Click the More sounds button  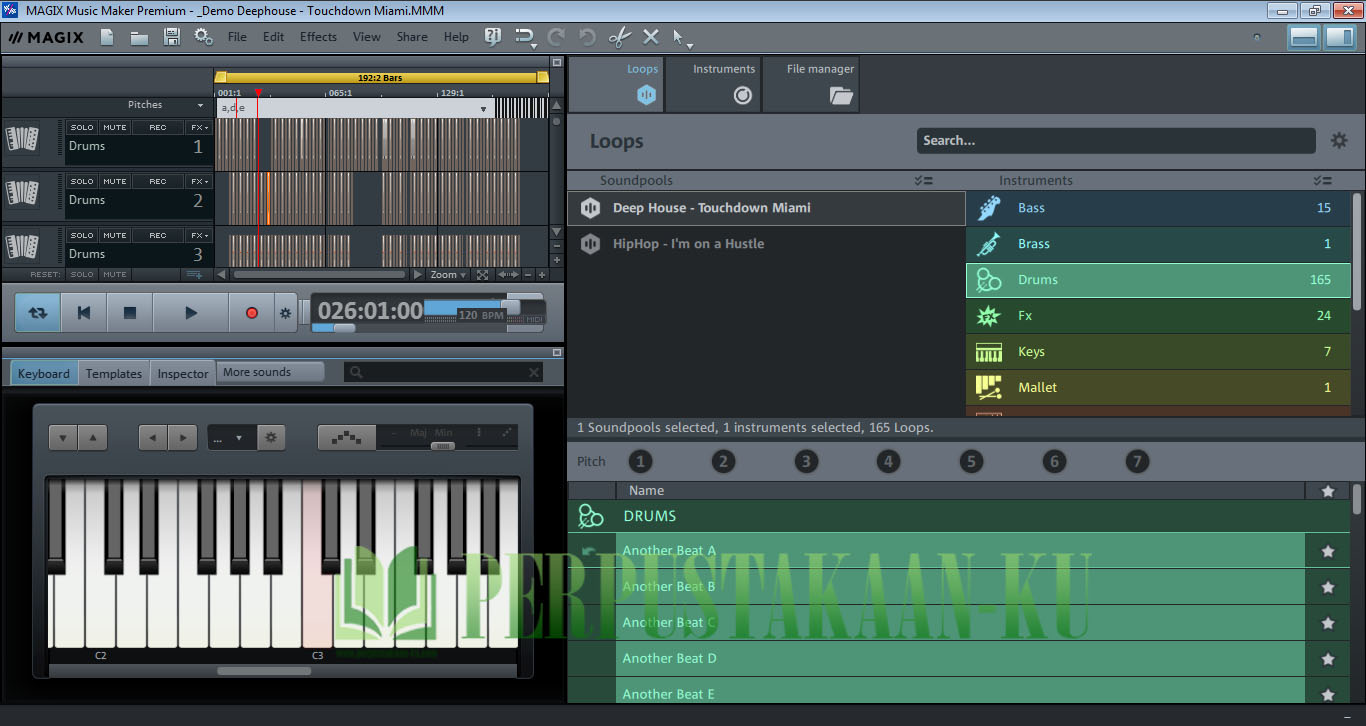(x=270, y=372)
